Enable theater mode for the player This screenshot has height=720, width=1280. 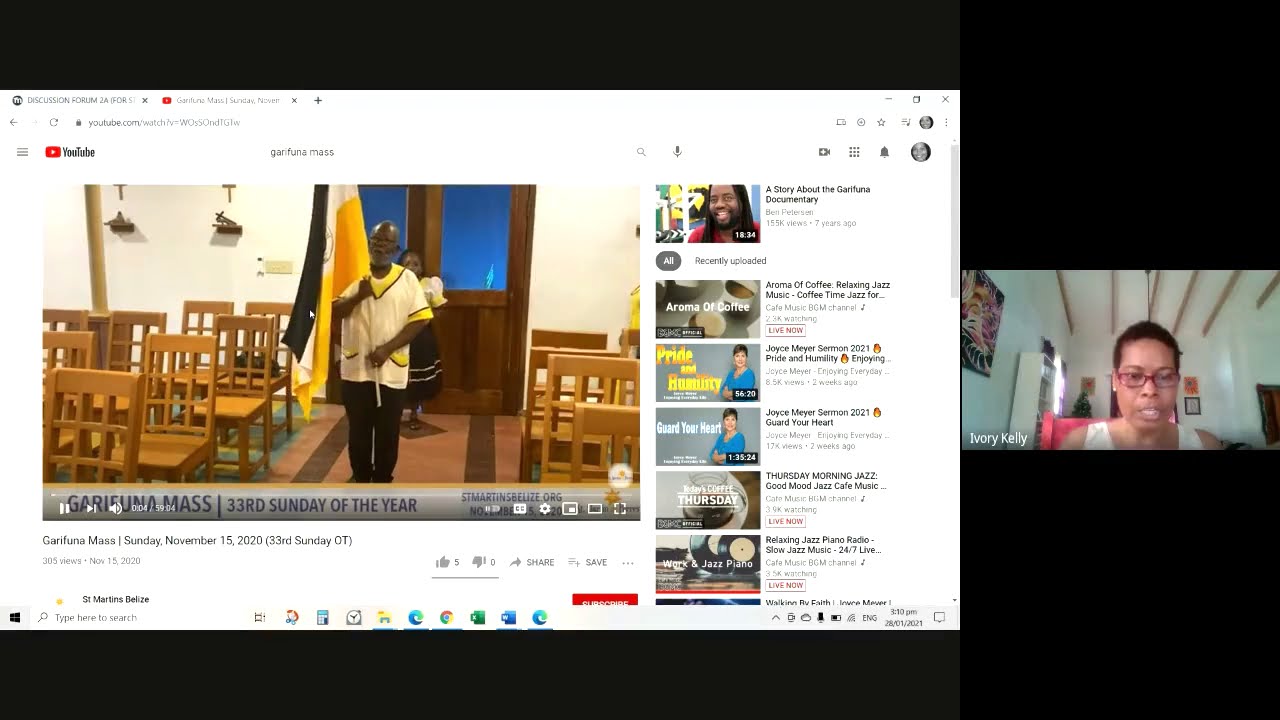(x=595, y=508)
